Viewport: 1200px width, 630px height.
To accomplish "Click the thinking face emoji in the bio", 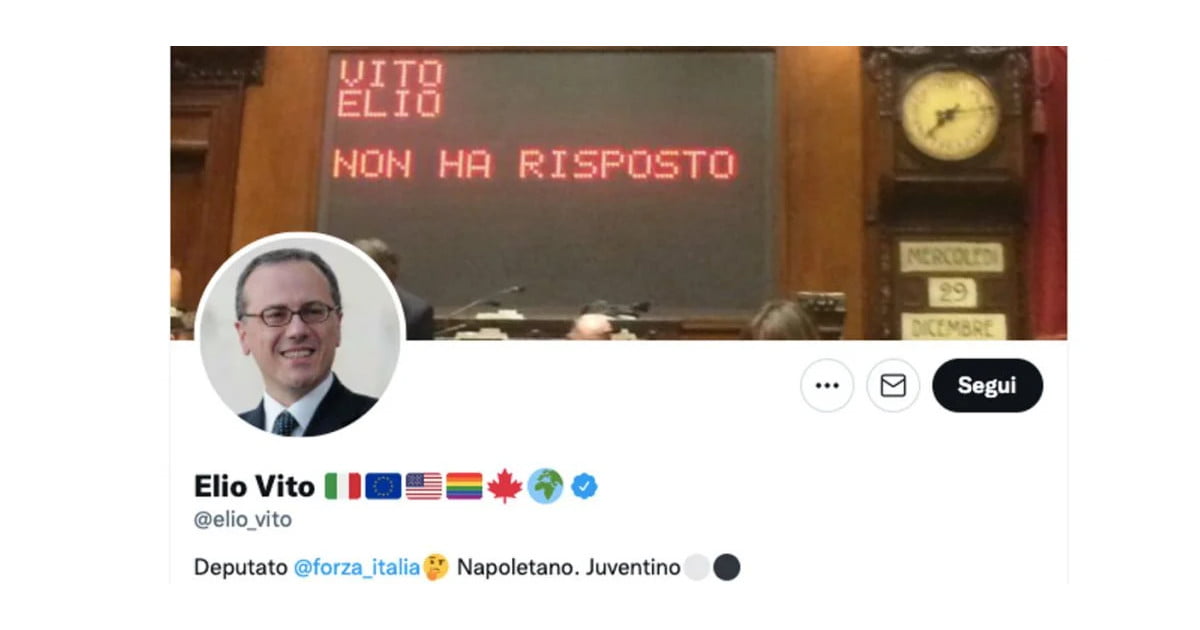I will pyautogui.click(x=436, y=568).
